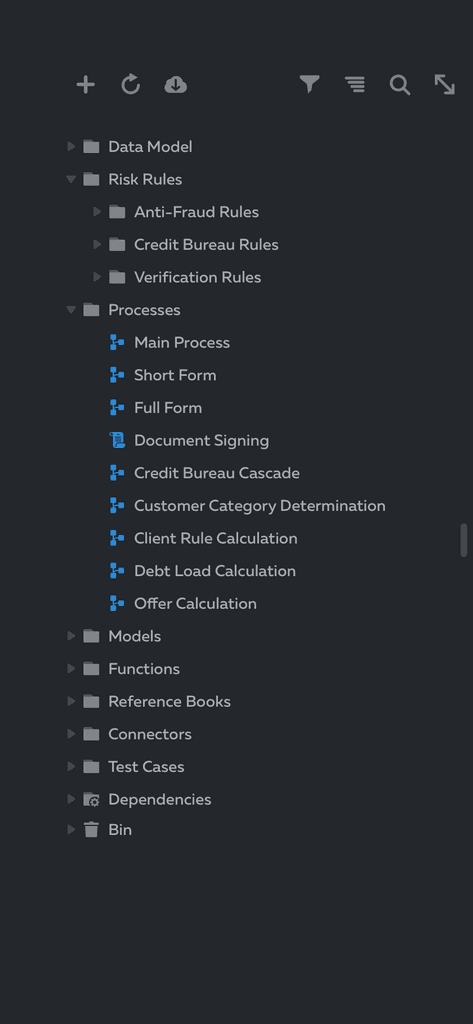The image size is (473, 1024).
Task: Open the filter funnel icon
Action: 310,84
